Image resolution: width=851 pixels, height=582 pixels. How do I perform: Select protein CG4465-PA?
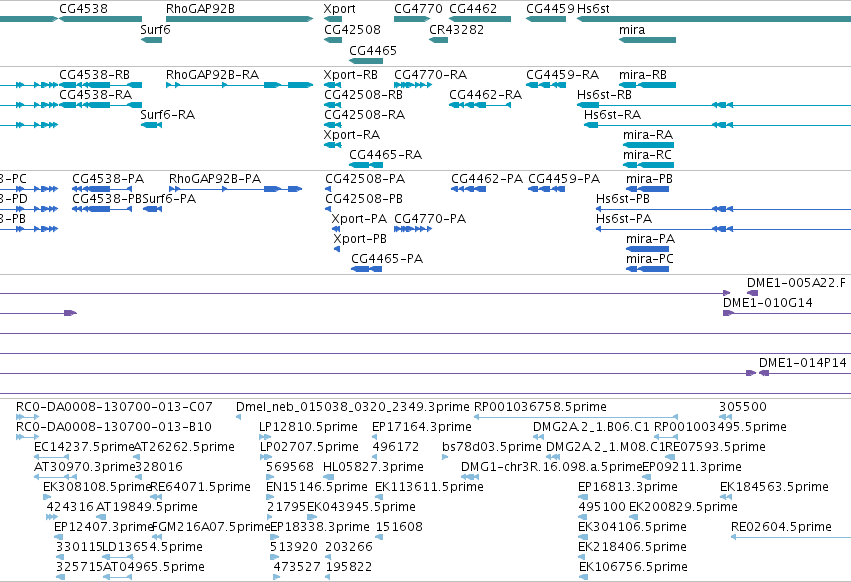coord(387,260)
